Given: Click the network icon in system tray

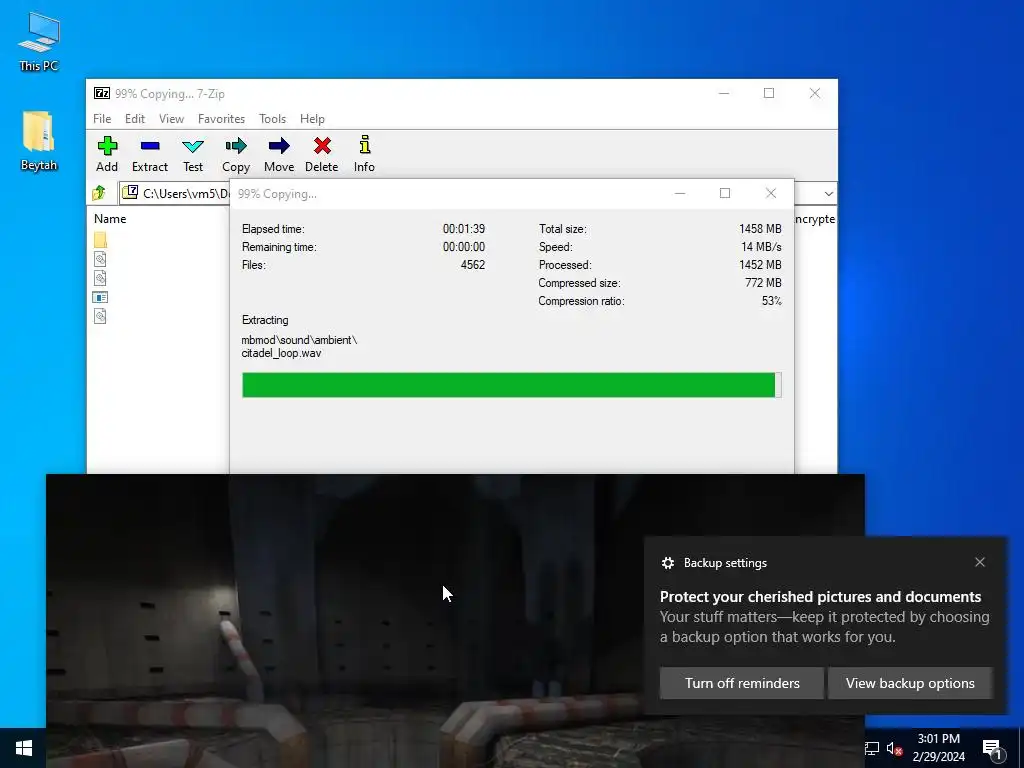Looking at the screenshot, I should tap(871, 748).
